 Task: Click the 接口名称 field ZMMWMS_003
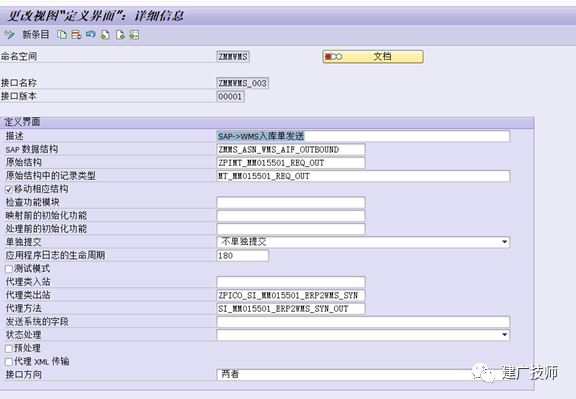[x=242, y=83]
